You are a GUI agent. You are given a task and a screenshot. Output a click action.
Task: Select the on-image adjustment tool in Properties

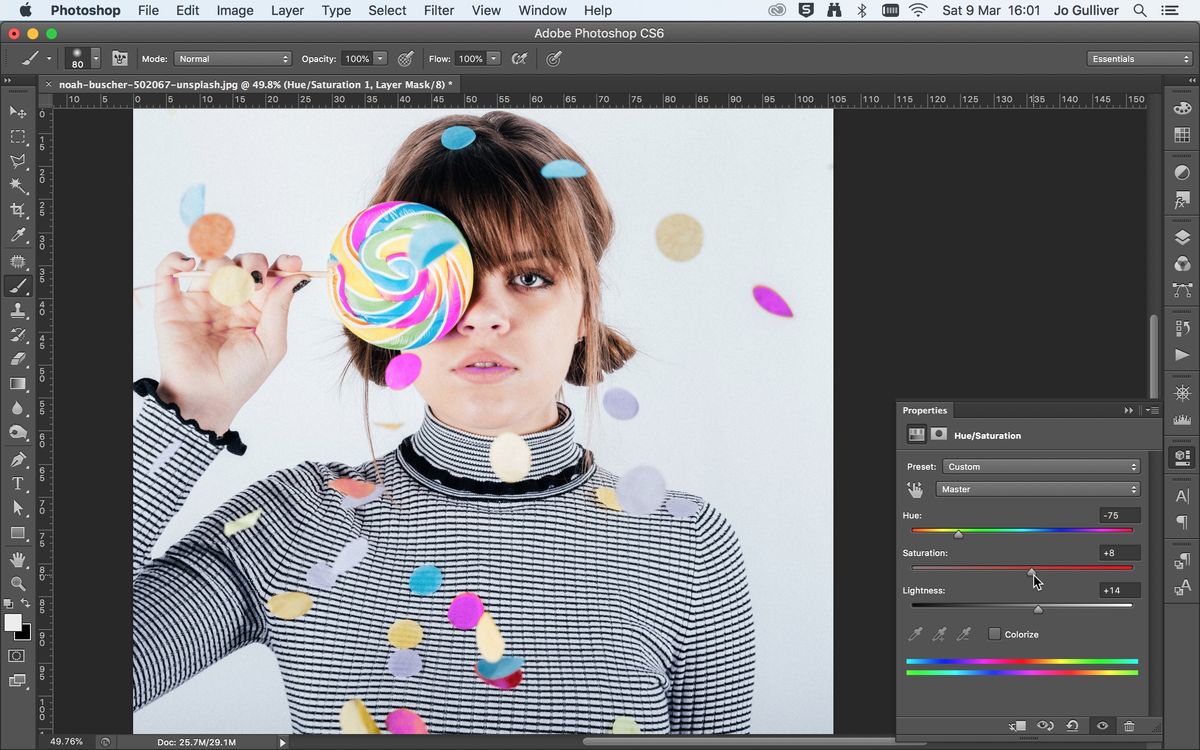click(x=915, y=489)
